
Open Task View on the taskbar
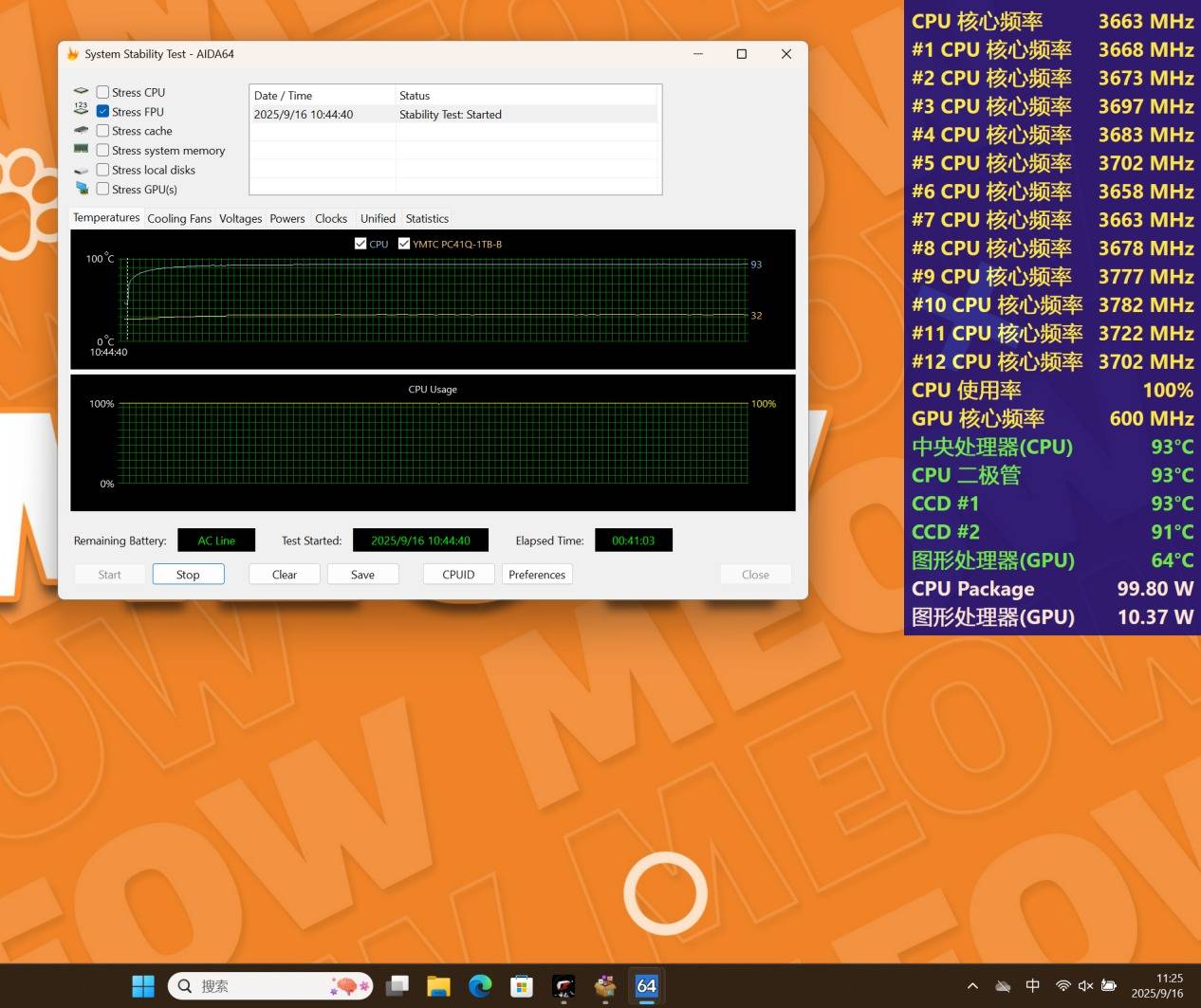[397, 986]
